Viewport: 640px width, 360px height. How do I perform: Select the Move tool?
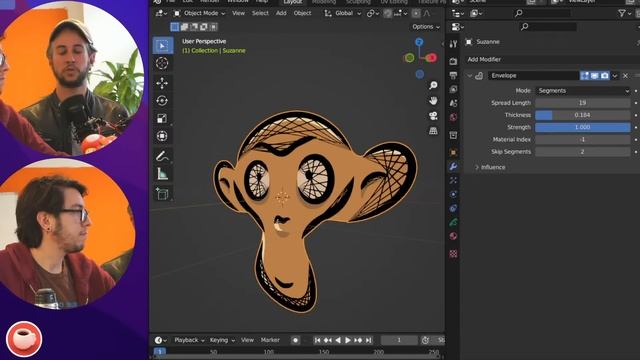pyautogui.click(x=162, y=83)
